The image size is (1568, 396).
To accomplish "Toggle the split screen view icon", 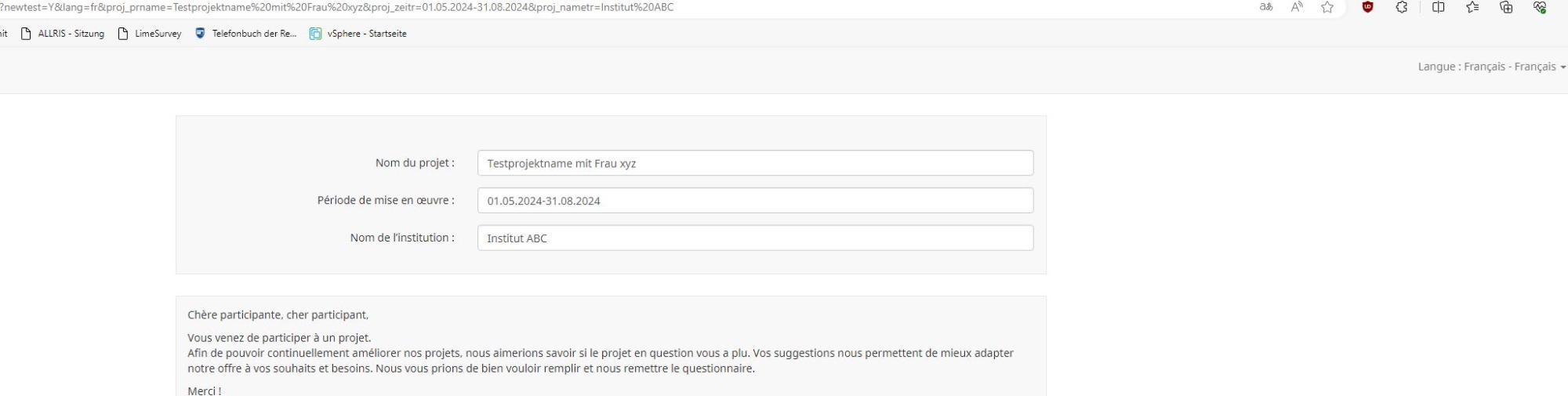I will tap(1438, 7).
